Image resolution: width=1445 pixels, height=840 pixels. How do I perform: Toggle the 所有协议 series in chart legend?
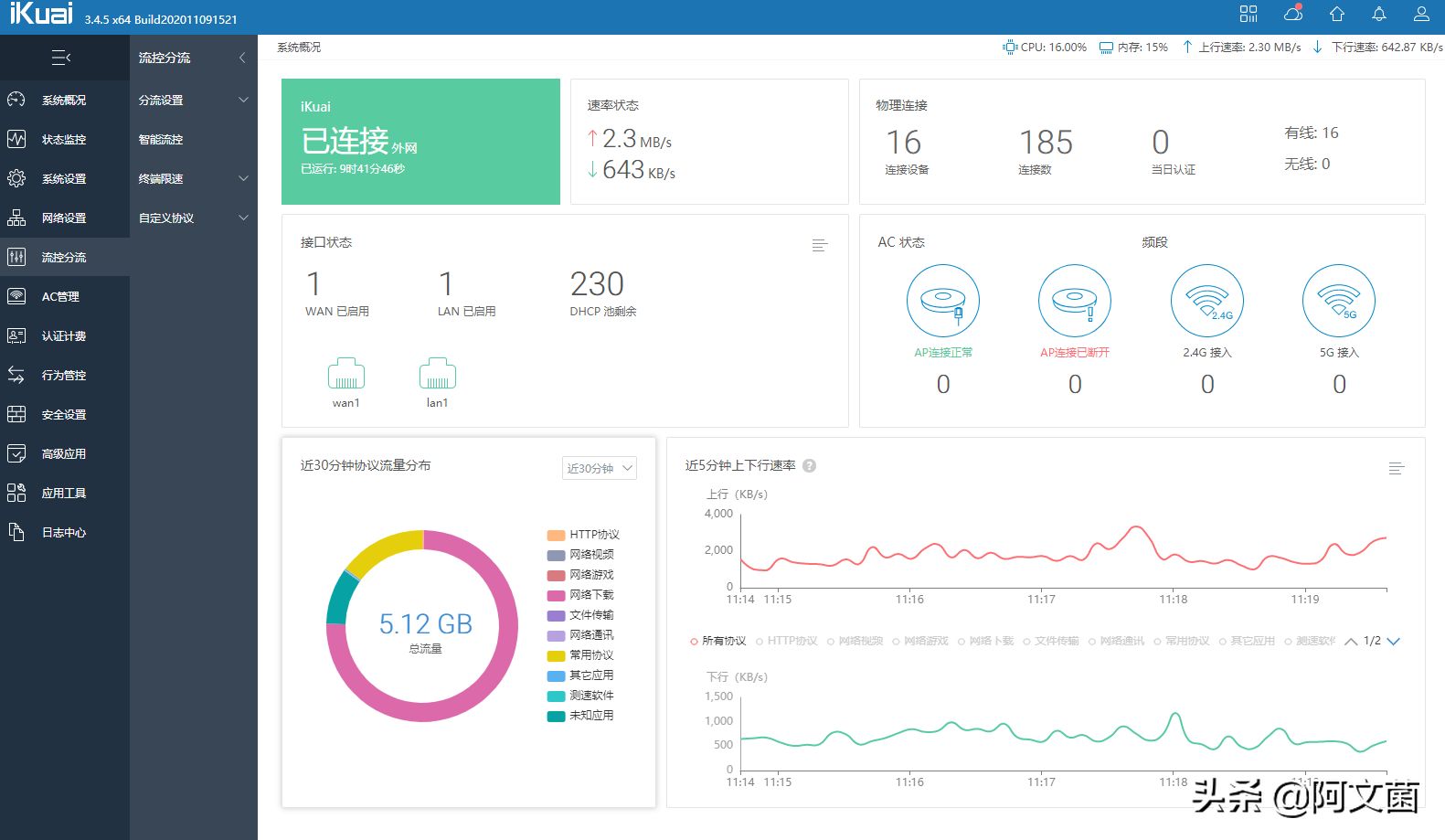point(718,641)
